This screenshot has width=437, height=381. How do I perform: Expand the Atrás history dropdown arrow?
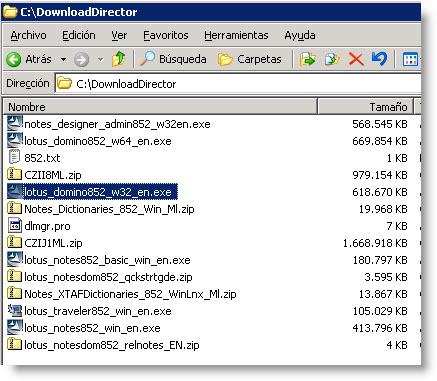coord(63,60)
